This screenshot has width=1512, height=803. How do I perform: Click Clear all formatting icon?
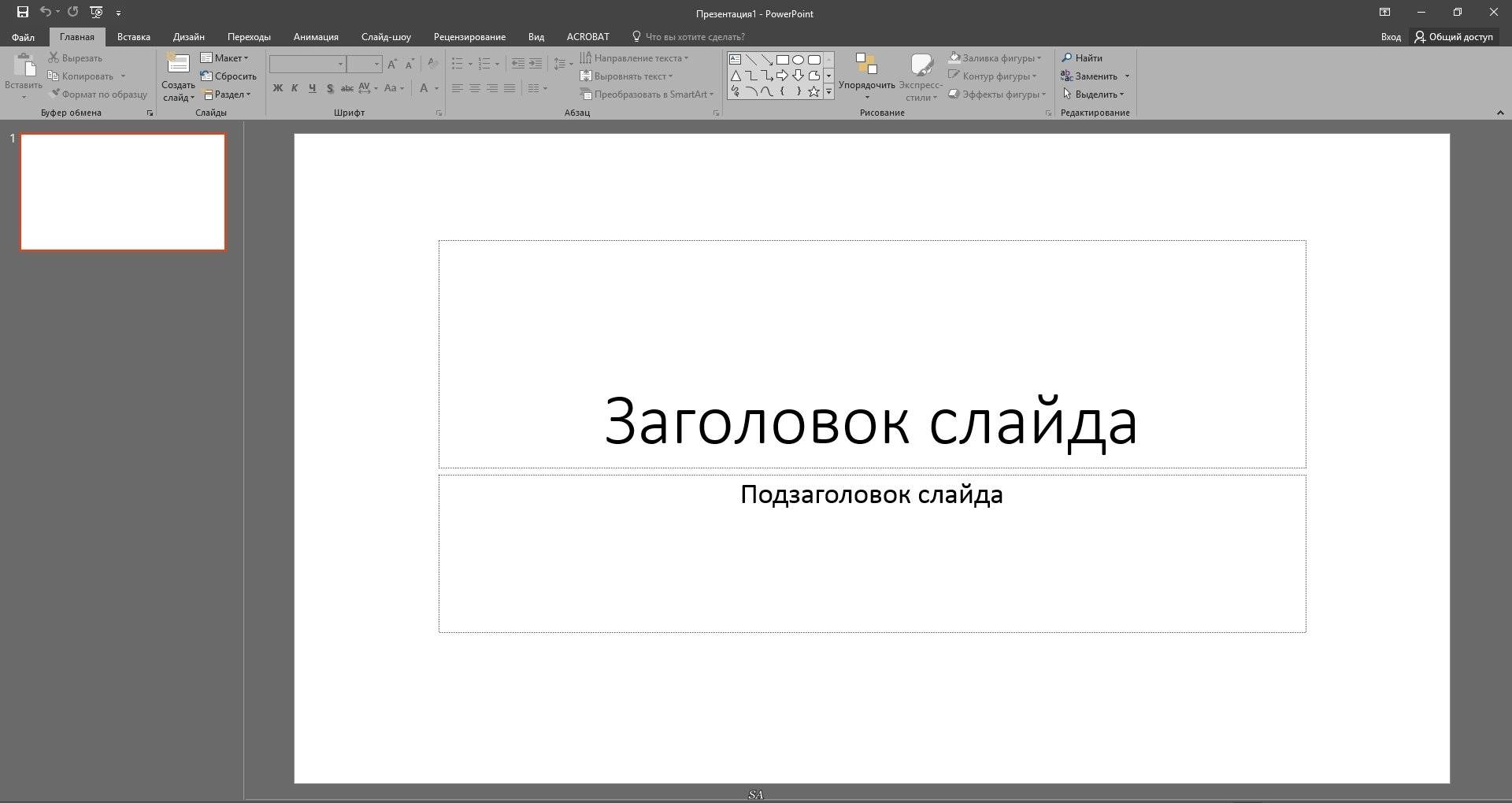click(432, 64)
